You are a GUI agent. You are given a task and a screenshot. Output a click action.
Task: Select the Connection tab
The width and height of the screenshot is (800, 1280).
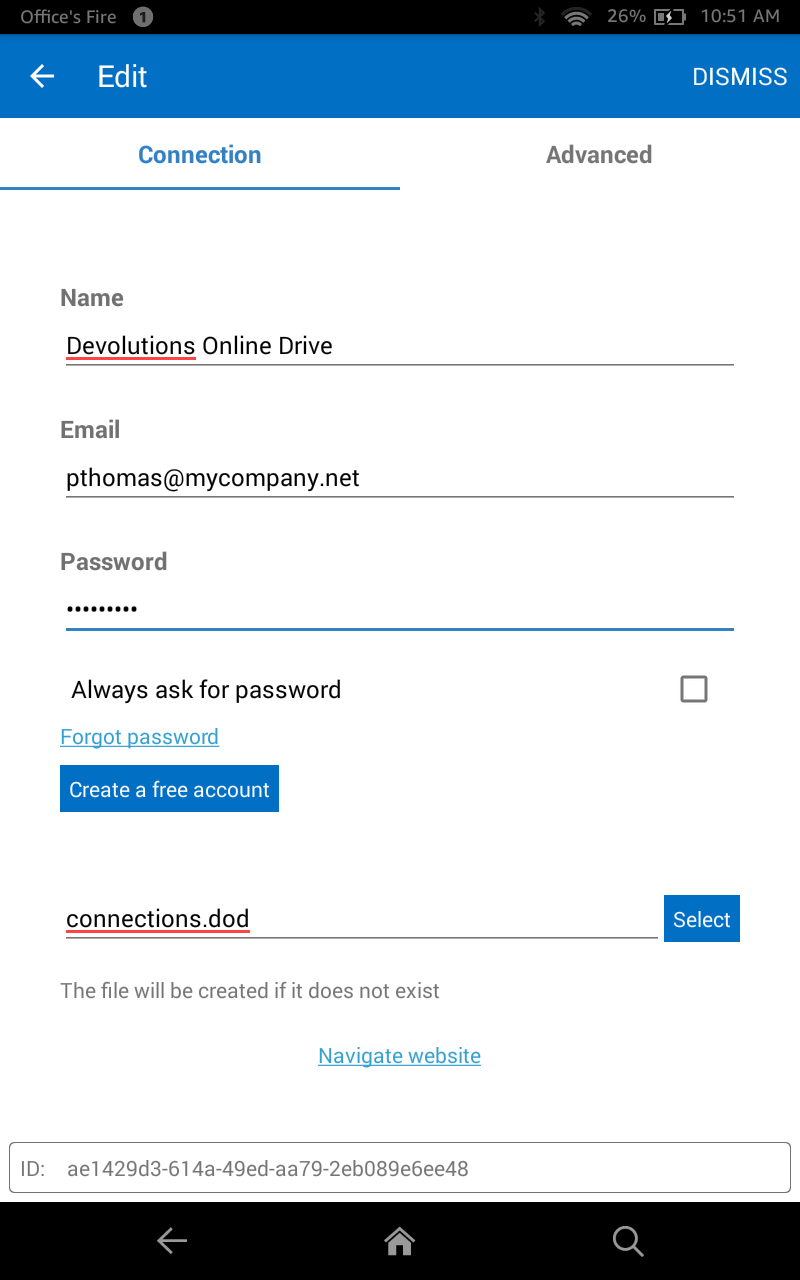(200, 155)
